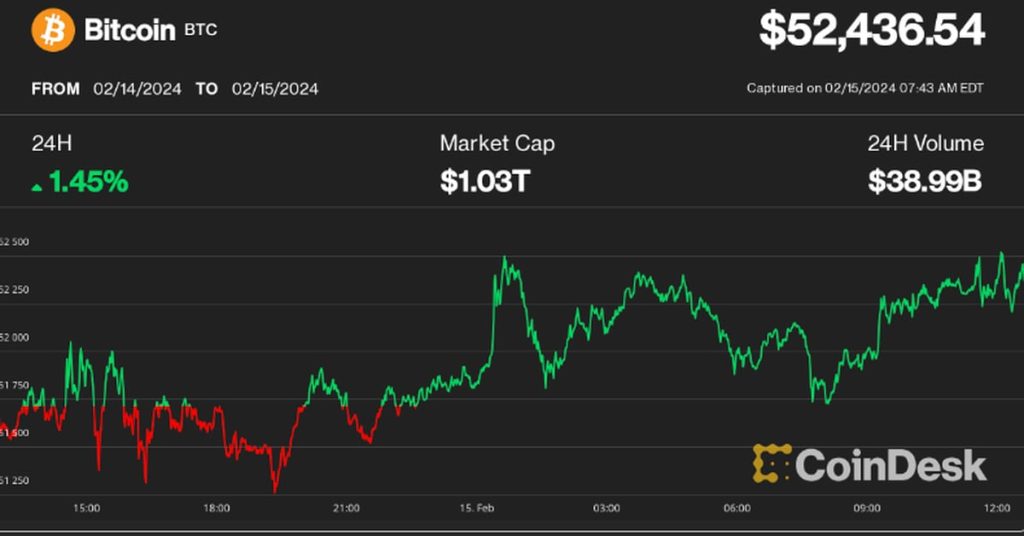Viewport: 1024px width, 536px height.
Task: Click the 12:00 time axis marker
Action: (x=996, y=509)
